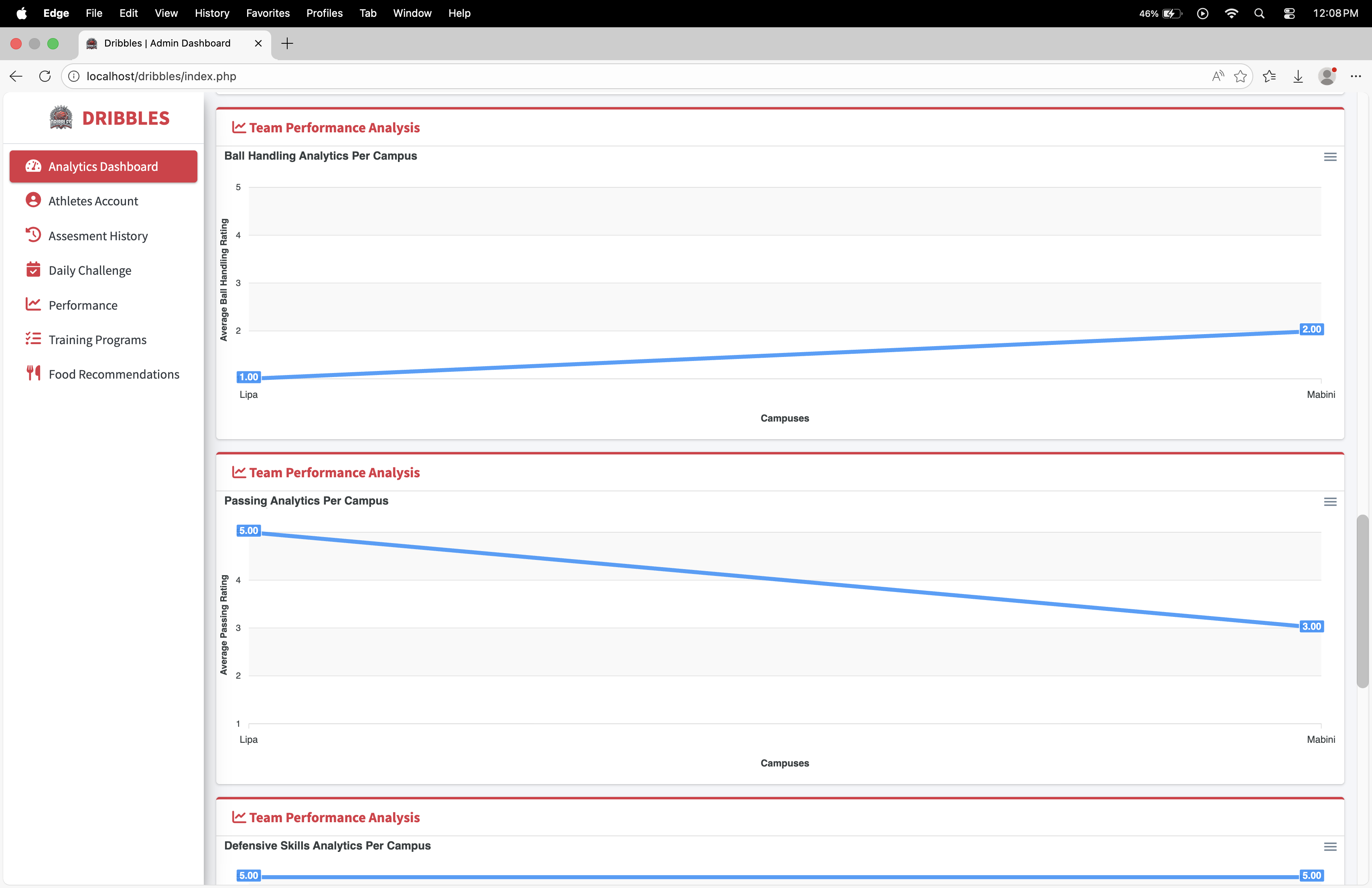
Task: Click the Dribbles basketball logo icon
Action: pyautogui.click(x=61, y=118)
